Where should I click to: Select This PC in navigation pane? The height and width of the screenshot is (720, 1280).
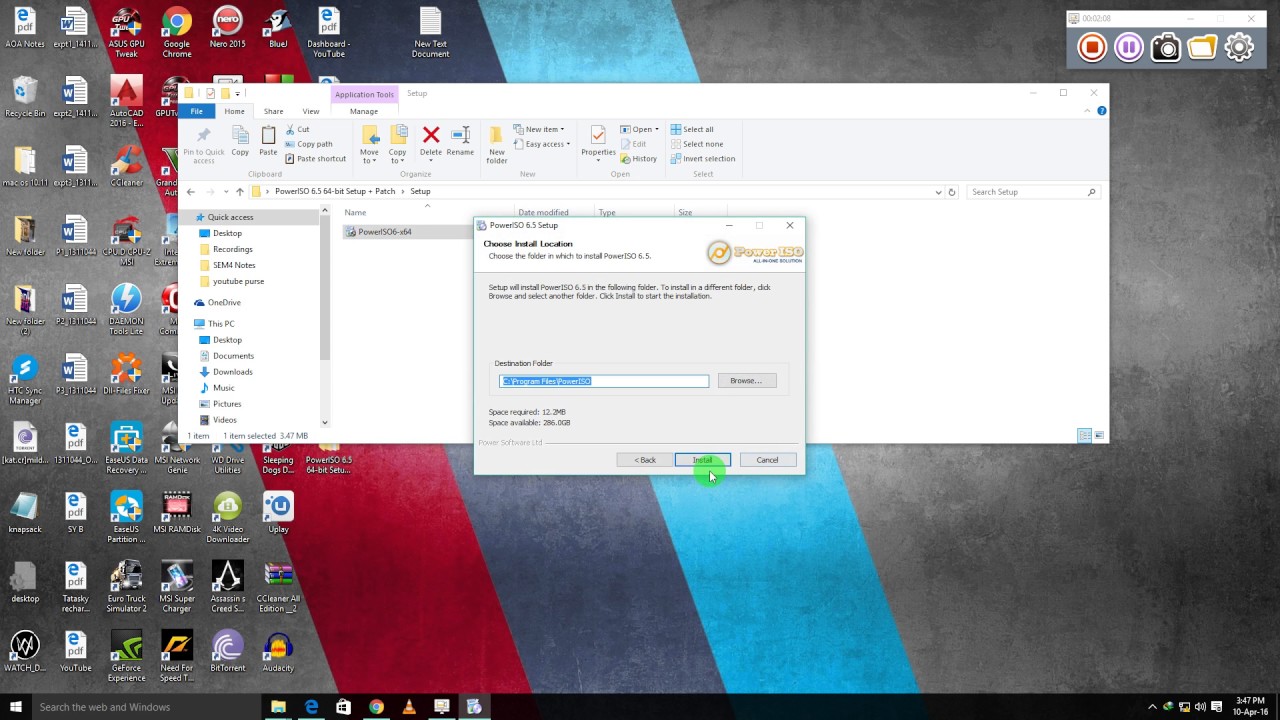pos(221,324)
